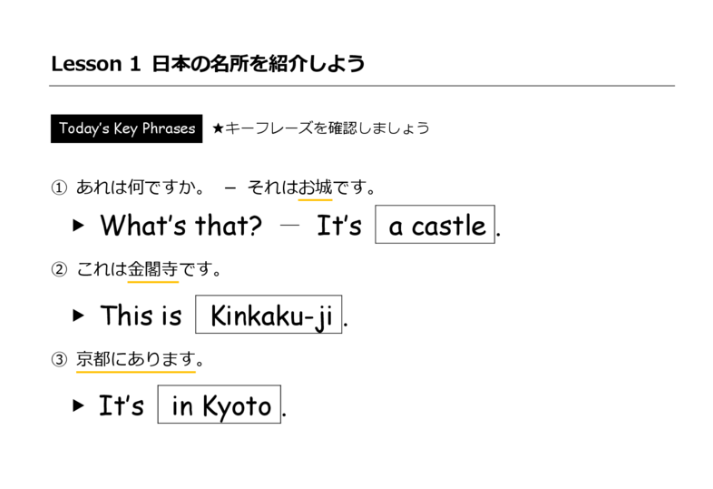Click the horizontal line under the title
The image size is (713, 489).
click(362, 87)
